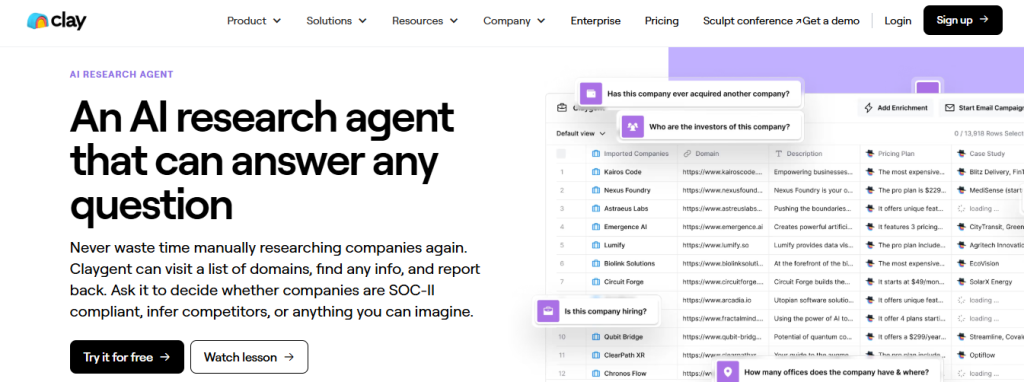Viewport: 1024px width, 382px height.
Task: Open the Default view dropdown
Action: [581, 133]
